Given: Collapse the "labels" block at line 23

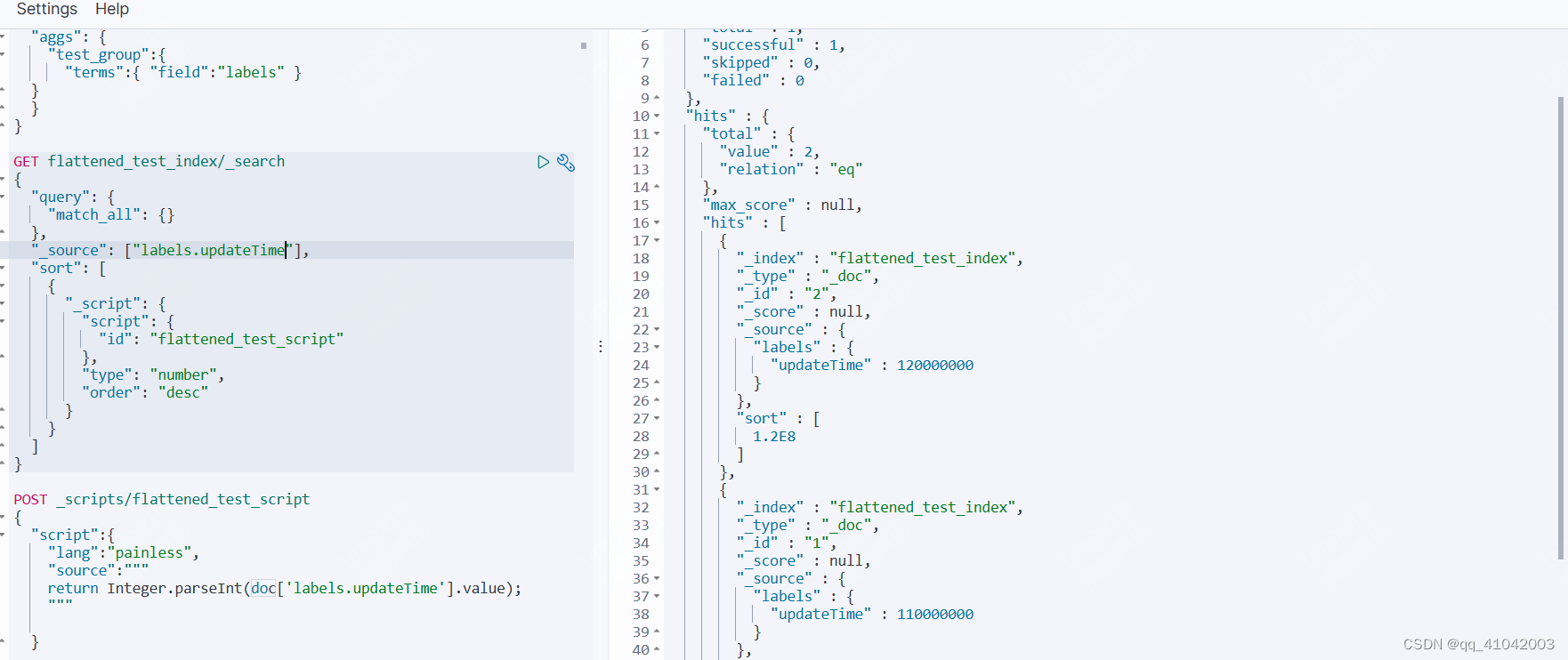Looking at the screenshot, I should tap(657, 347).
